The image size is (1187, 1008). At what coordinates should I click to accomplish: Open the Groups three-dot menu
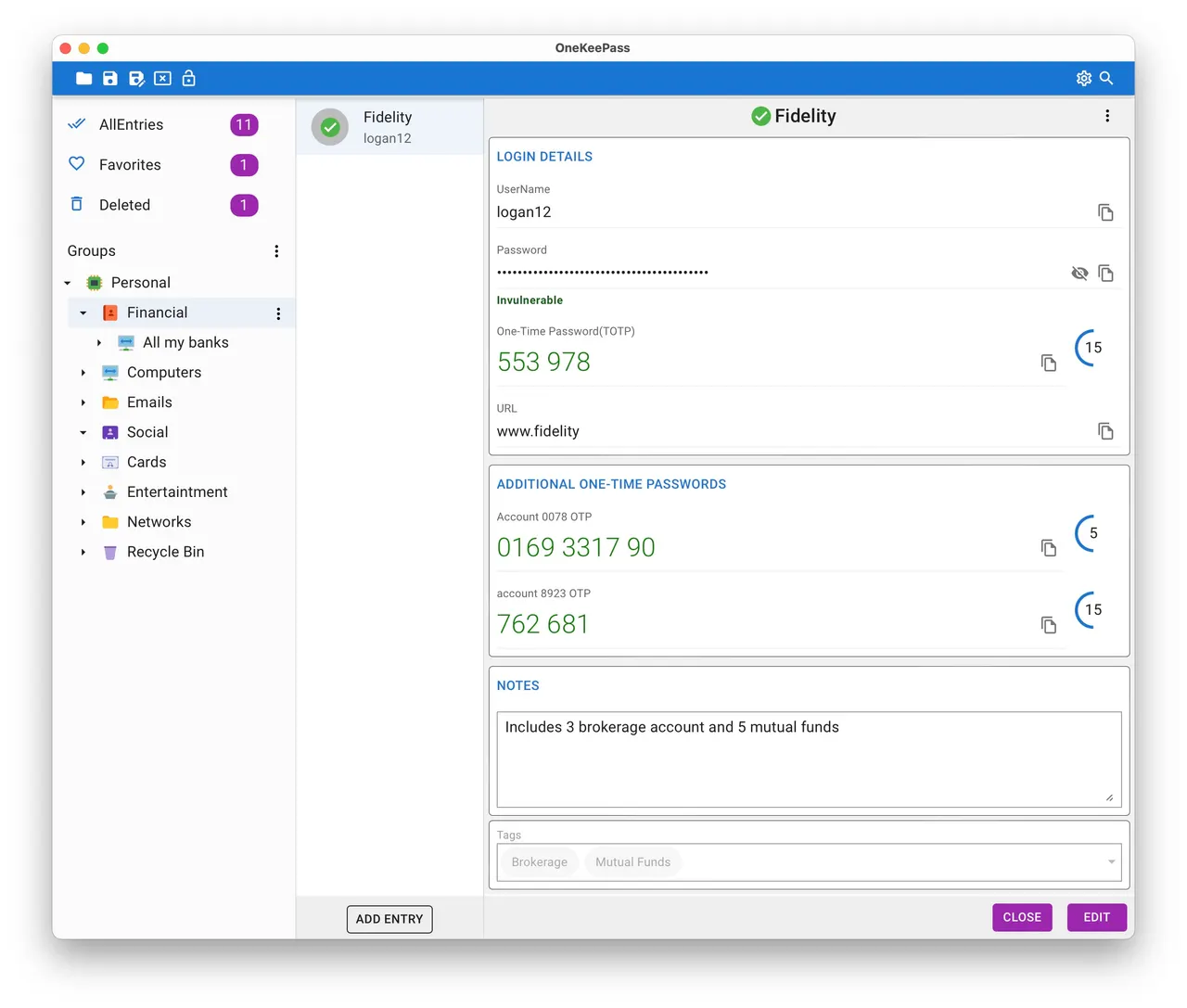pyautogui.click(x=276, y=251)
